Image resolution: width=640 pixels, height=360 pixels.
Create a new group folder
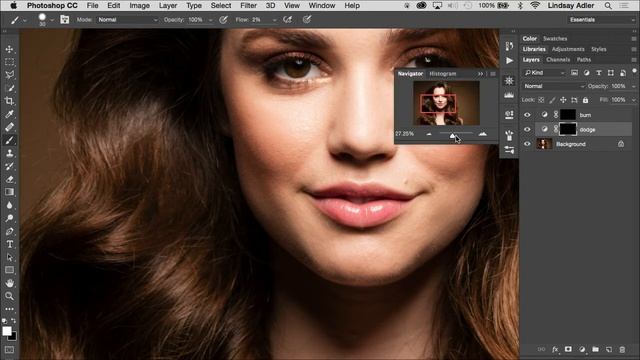click(595, 349)
